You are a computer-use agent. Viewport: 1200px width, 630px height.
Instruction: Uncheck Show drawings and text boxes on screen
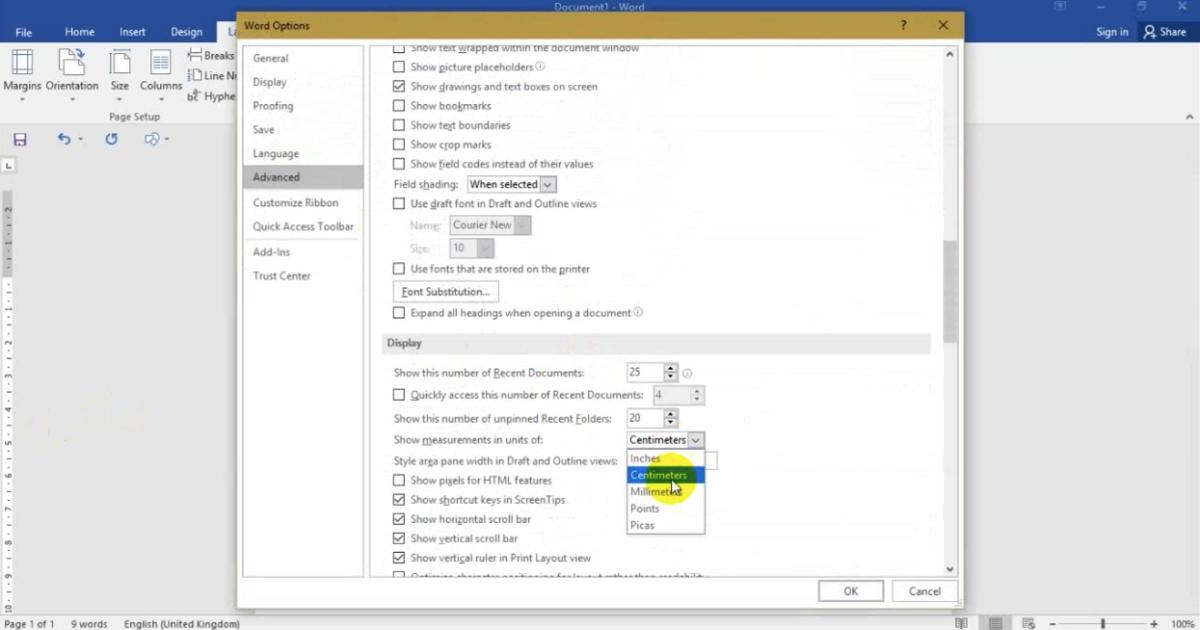(x=400, y=87)
